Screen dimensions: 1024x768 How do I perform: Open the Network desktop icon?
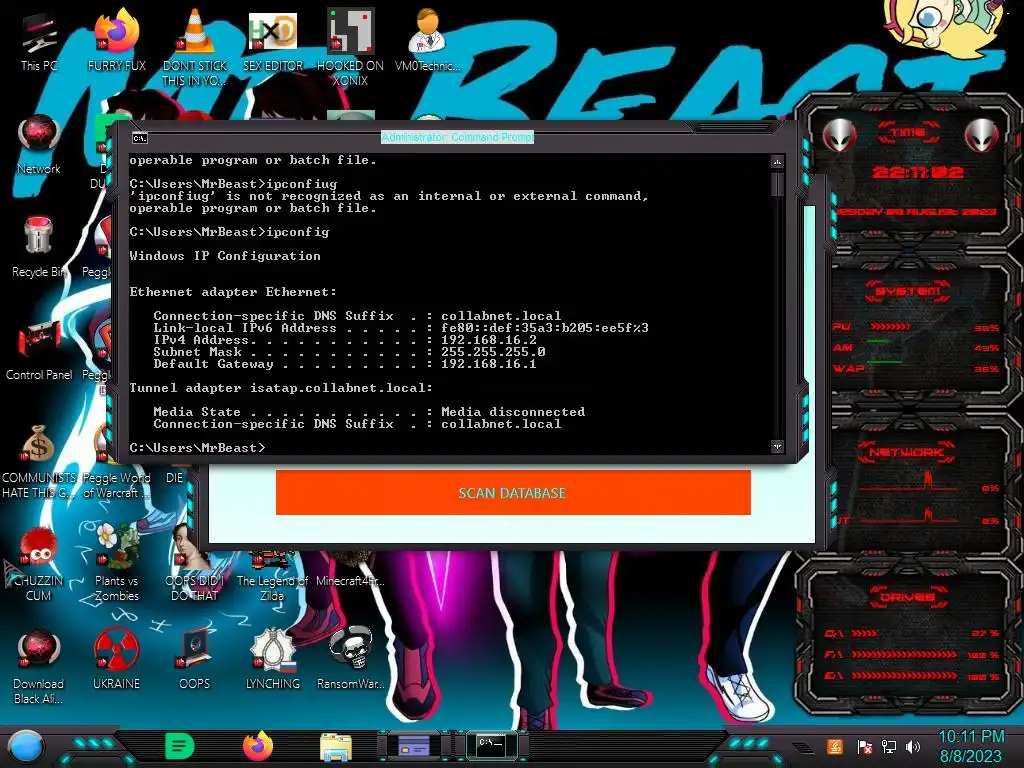(x=39, y=145)
